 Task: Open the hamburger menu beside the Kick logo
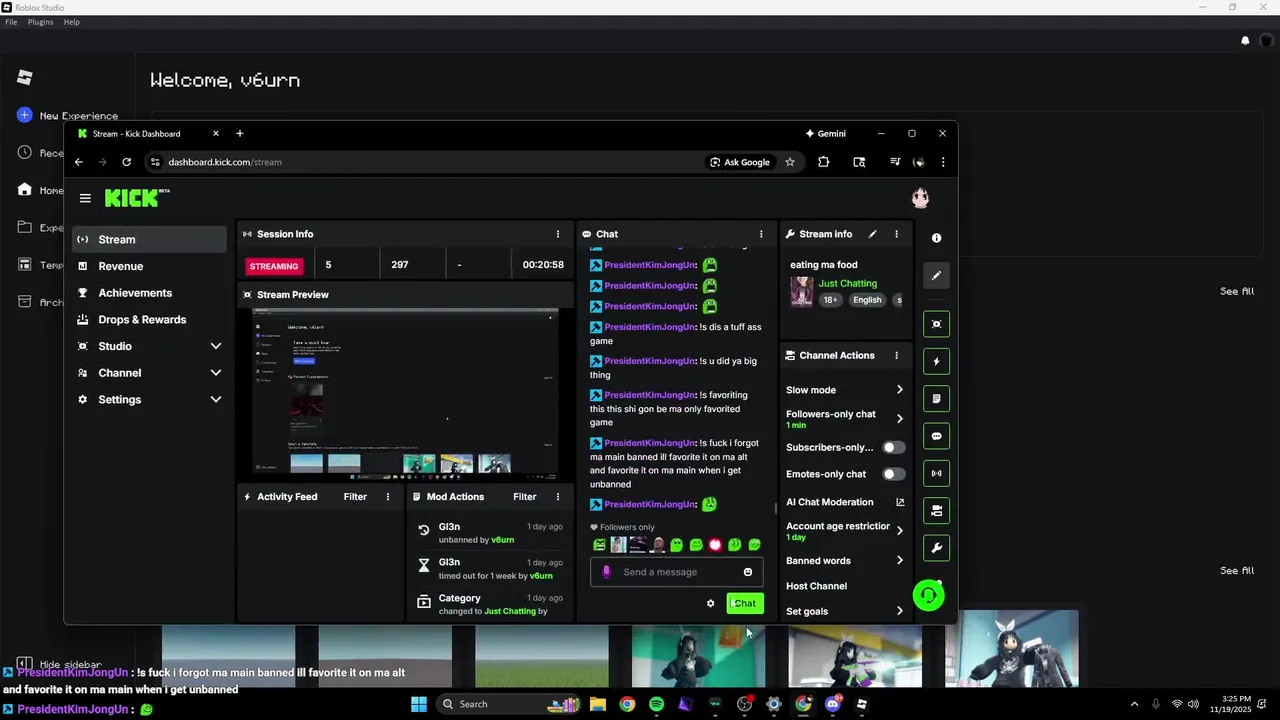point(85,198)
